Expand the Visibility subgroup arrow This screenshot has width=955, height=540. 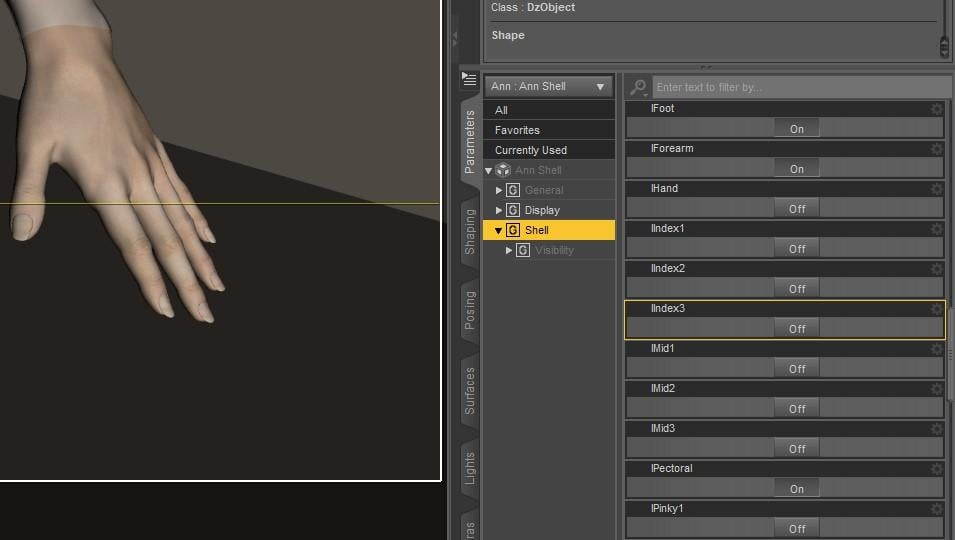pos(509,250)
